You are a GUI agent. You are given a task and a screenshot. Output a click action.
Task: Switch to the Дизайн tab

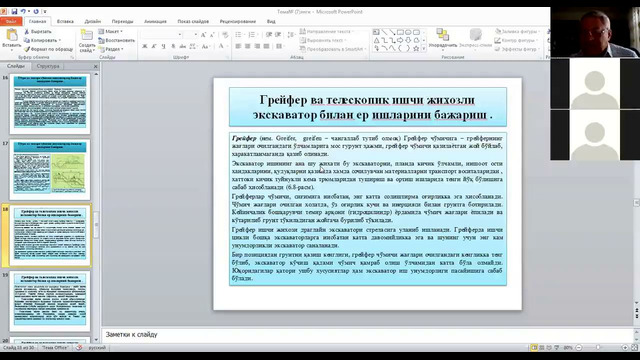tap(93, 21)
